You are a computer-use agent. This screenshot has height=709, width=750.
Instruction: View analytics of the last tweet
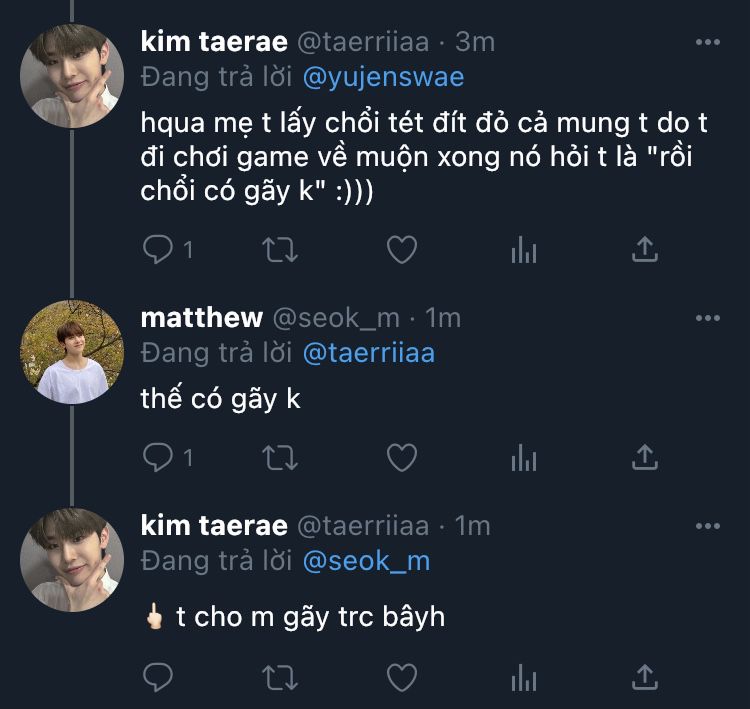point(524,678)
